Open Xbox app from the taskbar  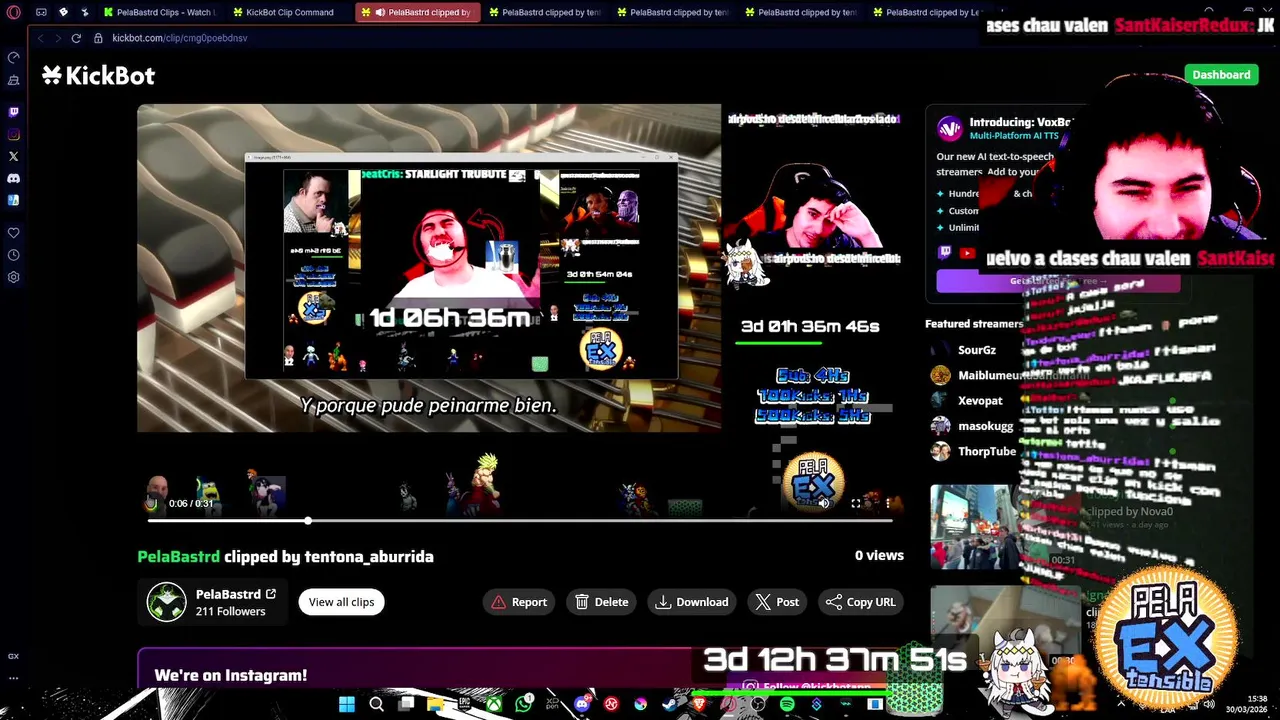tap(494, 704)
